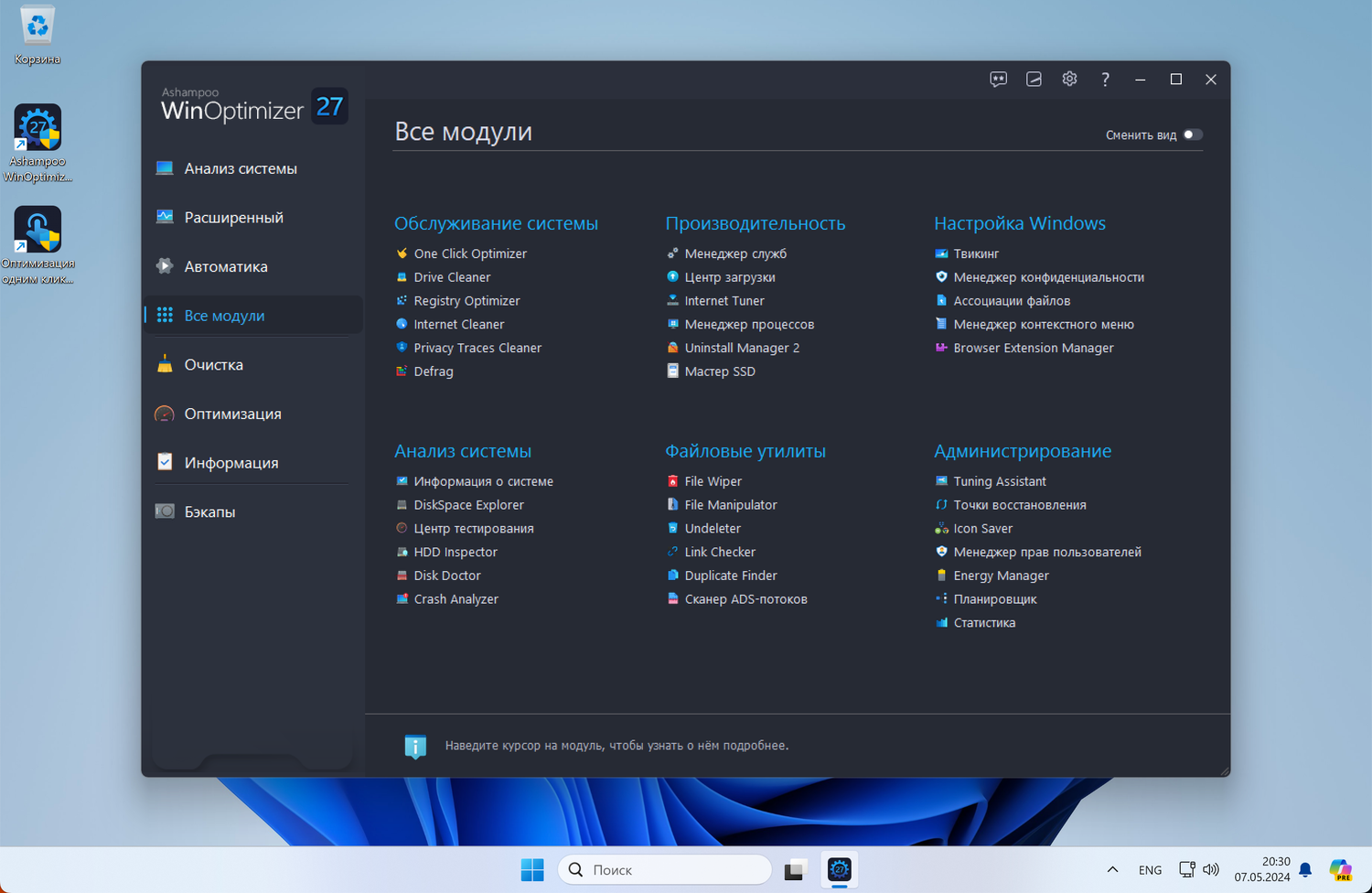The image size is (1372, 893).
Task: Click the Copilot icon in the taskbar
Action: (x=1341, y=869)
